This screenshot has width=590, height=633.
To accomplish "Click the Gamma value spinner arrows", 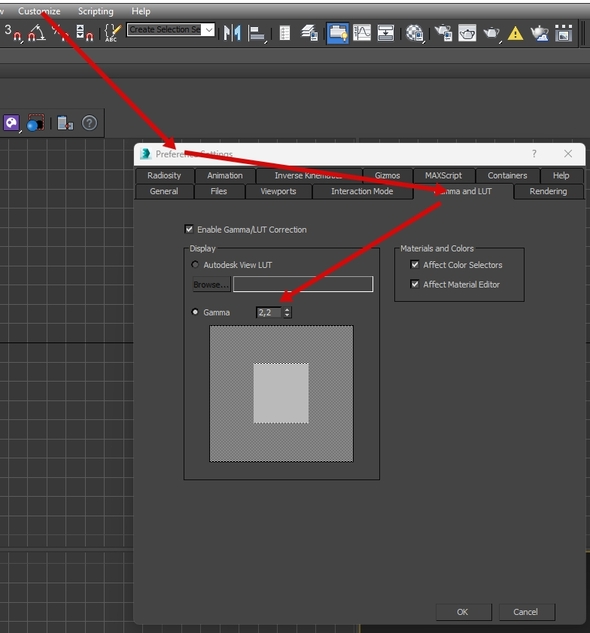I will (287, 312).
